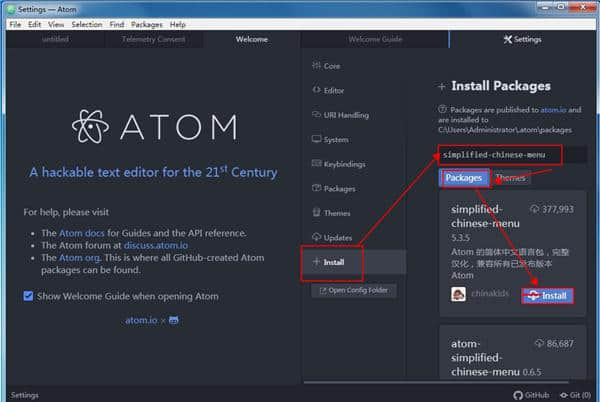This screenshot has width=600, height=402.
Task: Select the Packages search filter button
Action: coord(464,178)
